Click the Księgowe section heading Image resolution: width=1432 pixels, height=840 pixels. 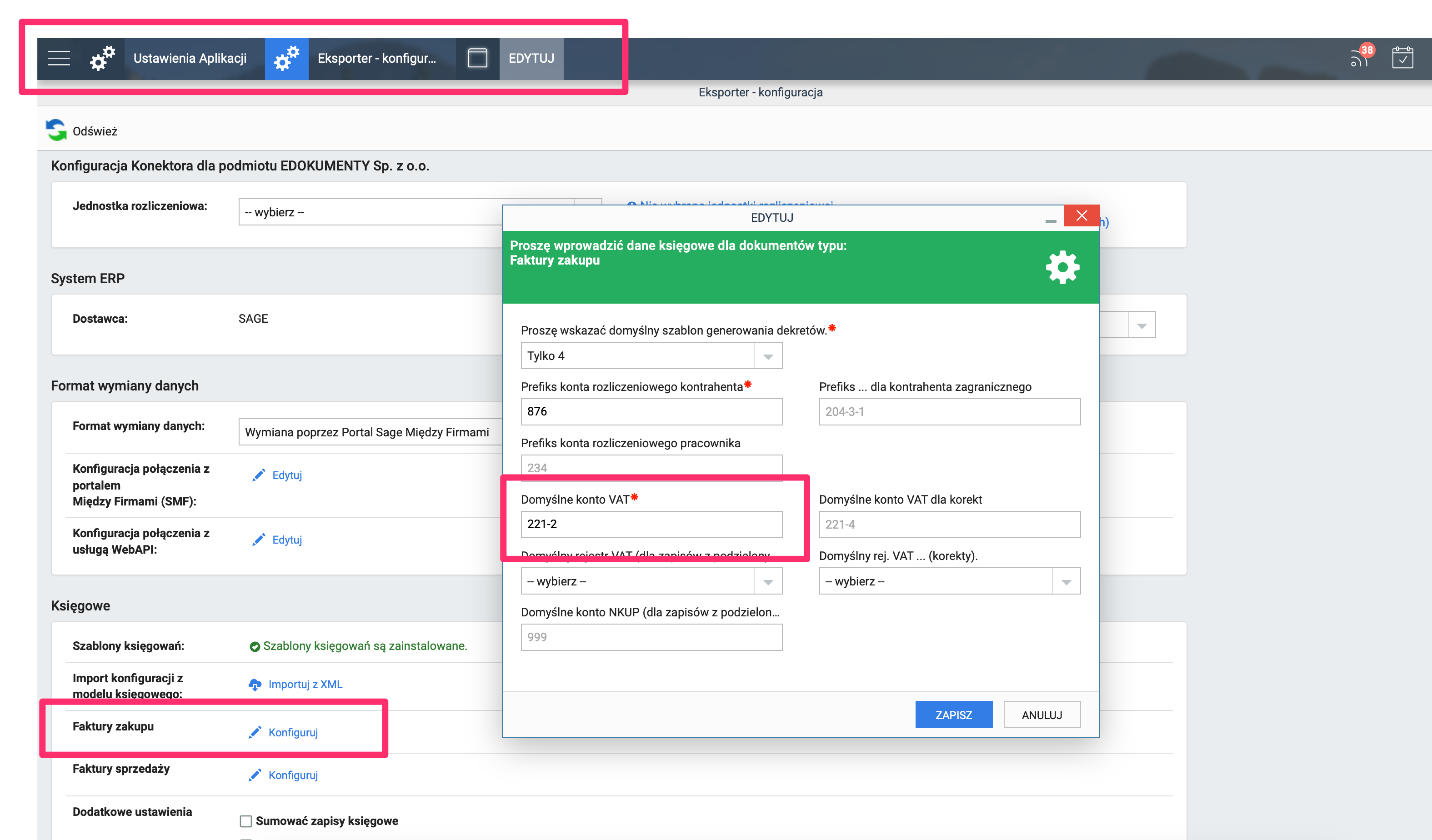pos(80,605)
